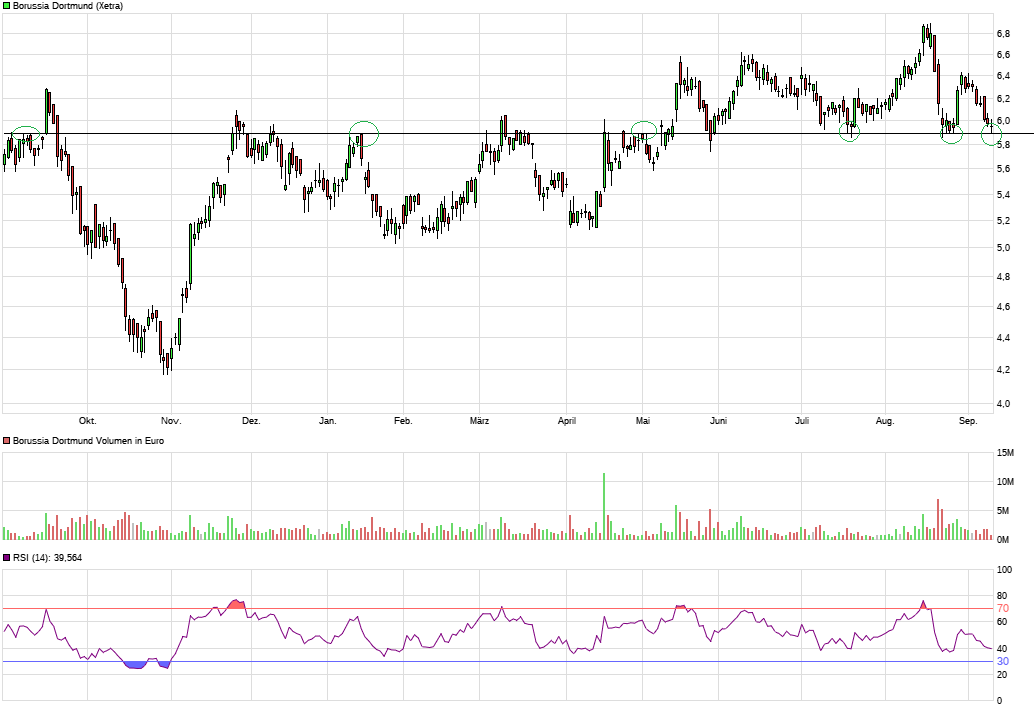Viewport: 1034px width, 712px height.
Task: Click the red overbought RSI area near Dez.
Action: tap(236, 604)
